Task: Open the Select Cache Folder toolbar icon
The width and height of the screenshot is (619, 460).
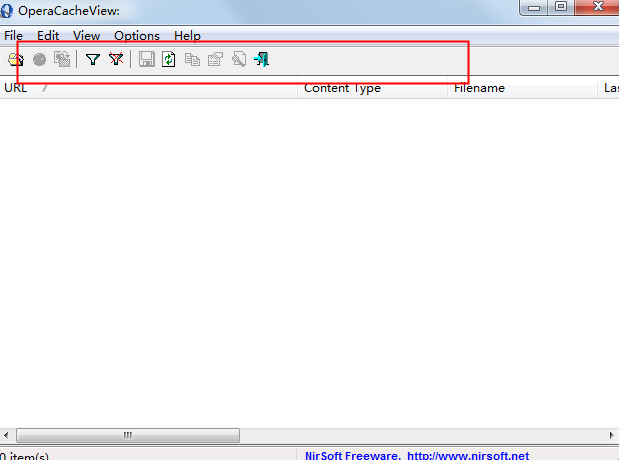Action: pos(16,60)
